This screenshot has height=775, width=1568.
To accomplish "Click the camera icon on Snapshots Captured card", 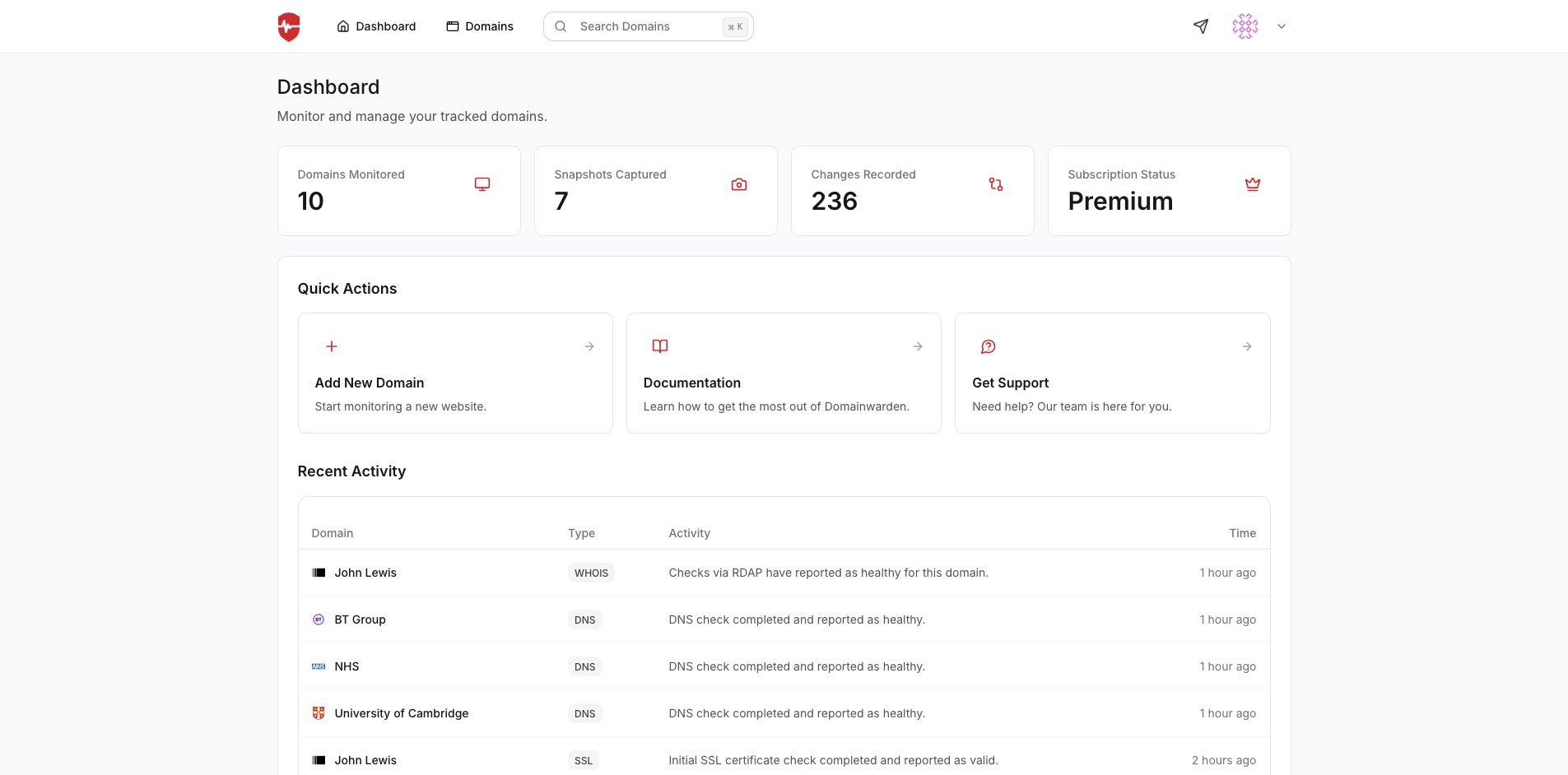I will 739,184.
